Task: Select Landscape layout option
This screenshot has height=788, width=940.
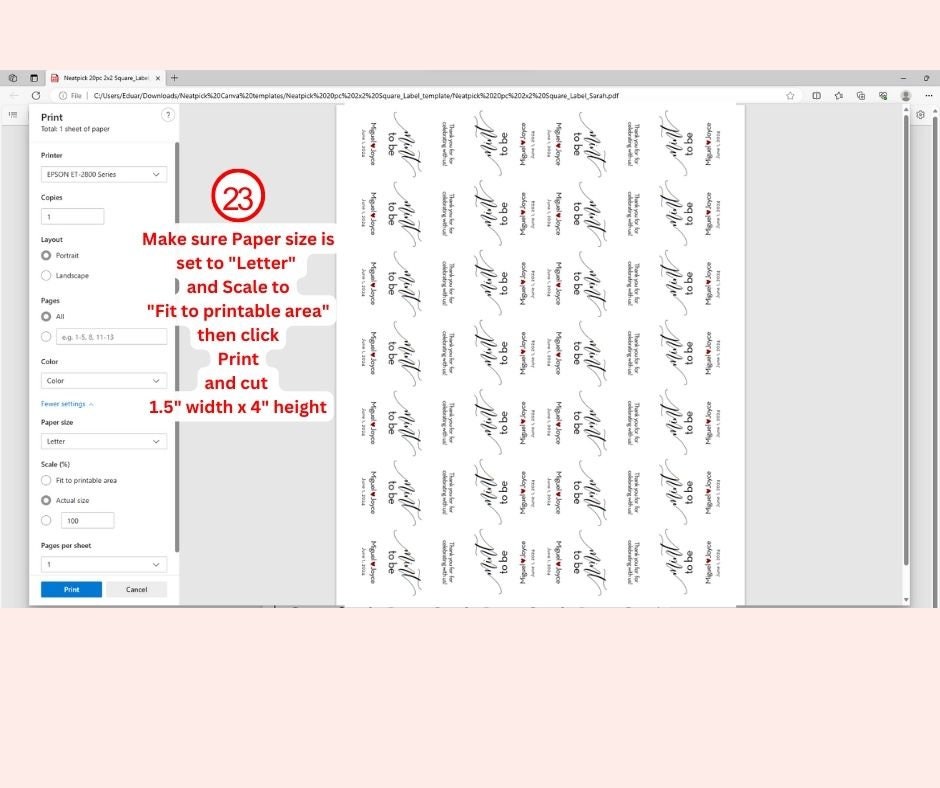Action: pos(46,275)
